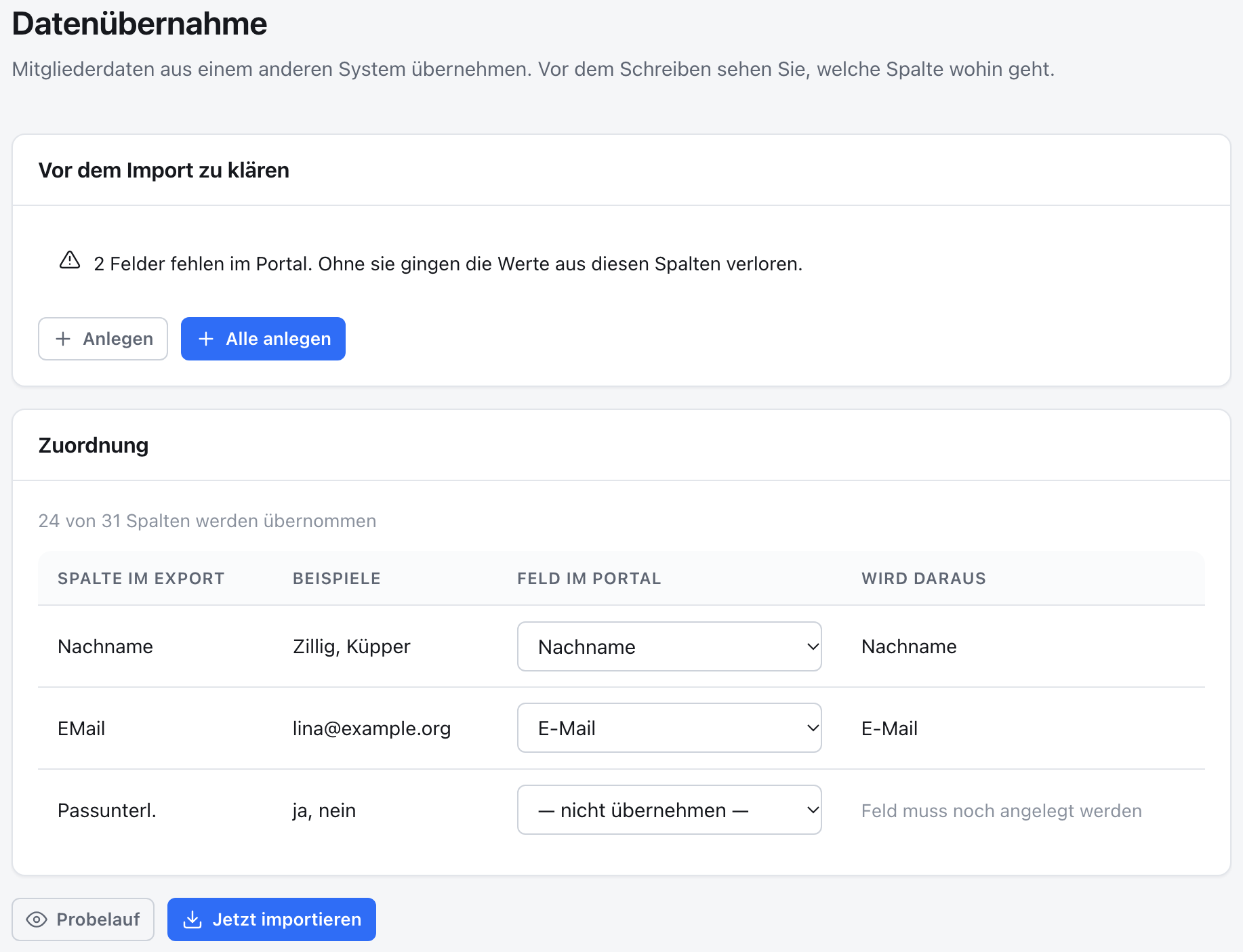Start a Probelauf test run
This screenshot has height=952, width=1243.
(x=83, y=919)
